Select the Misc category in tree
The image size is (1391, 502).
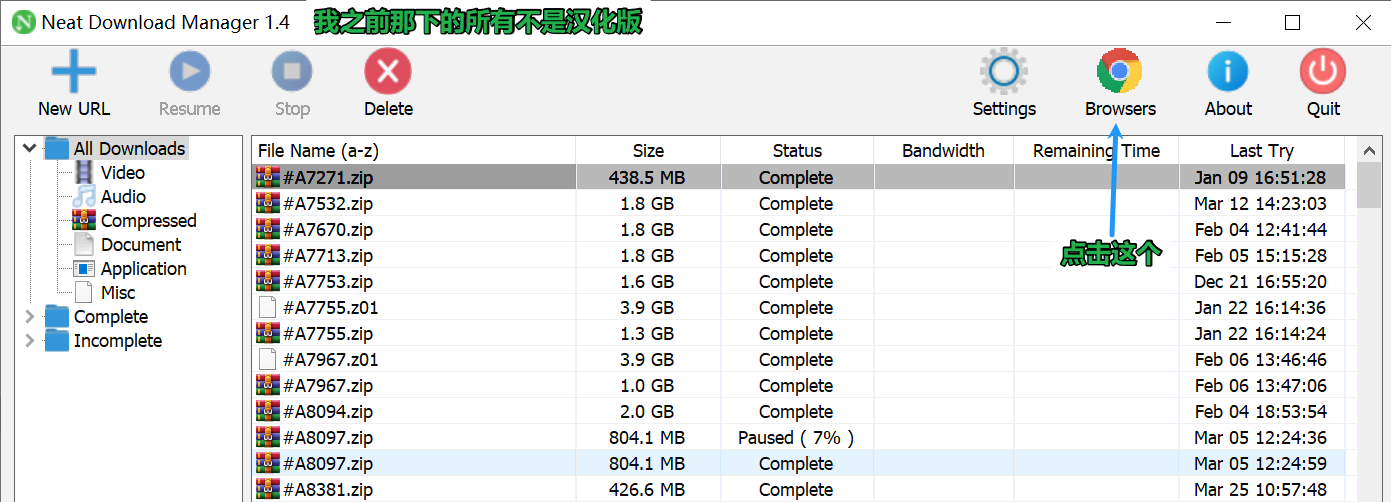pyautogui.click(x=118, y=293)
